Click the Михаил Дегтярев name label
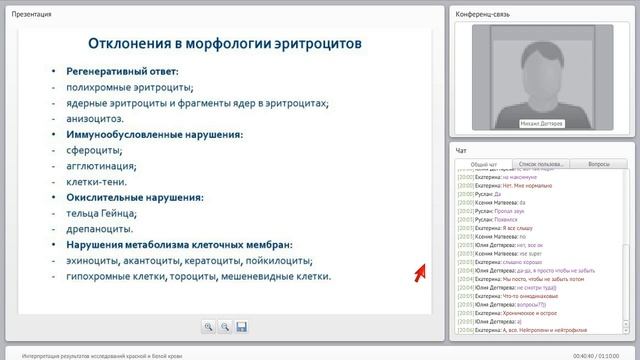This screenshot has height=360, width=640. [x=542, y=123]
